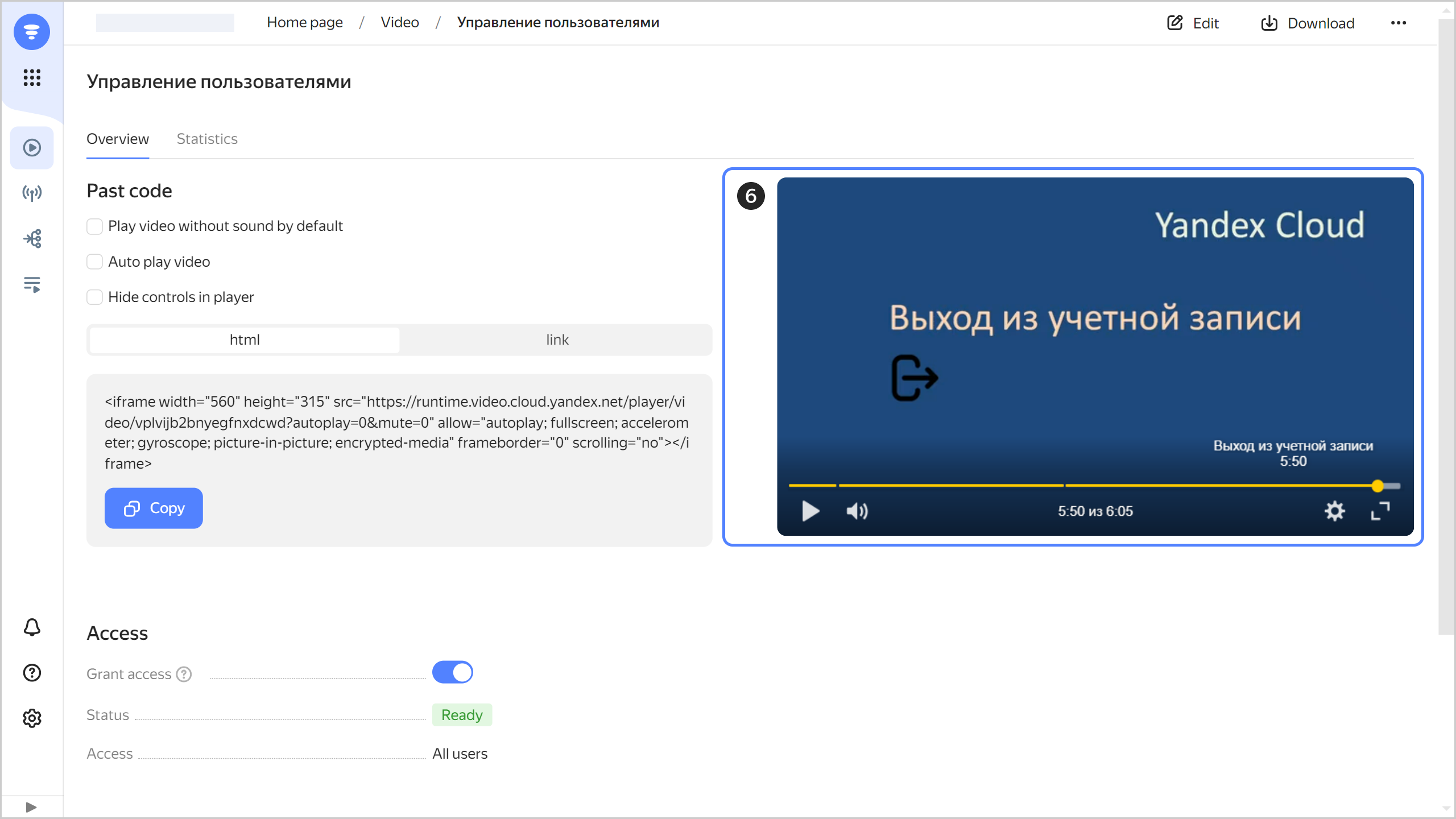Check the Auto play video option
Image resolution: width=1456 pixels, height=819 pixels.
coord(95,262)
